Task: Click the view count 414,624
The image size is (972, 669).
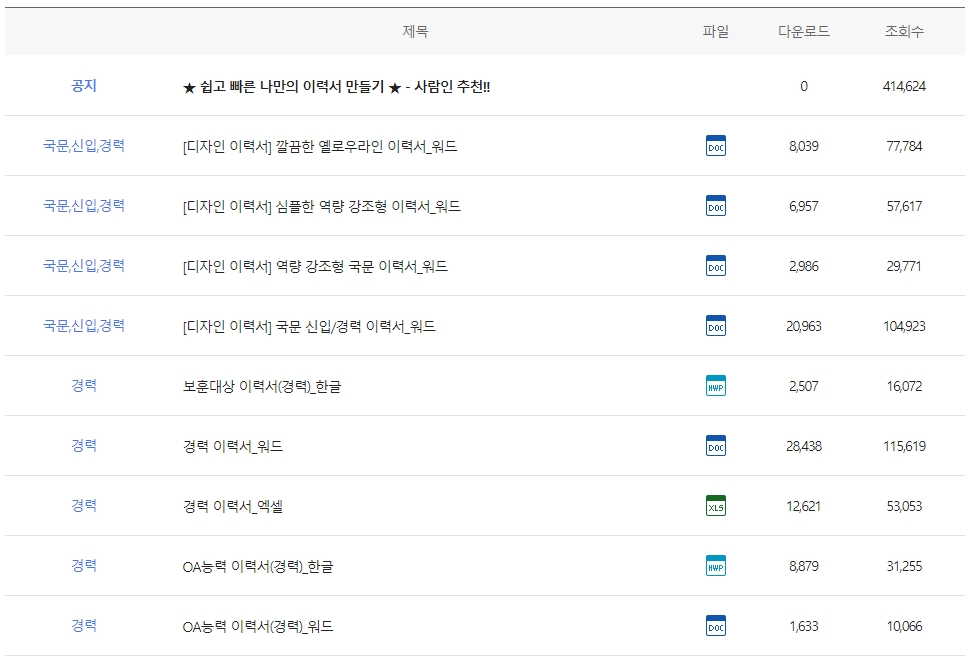Action: point(904,86)
